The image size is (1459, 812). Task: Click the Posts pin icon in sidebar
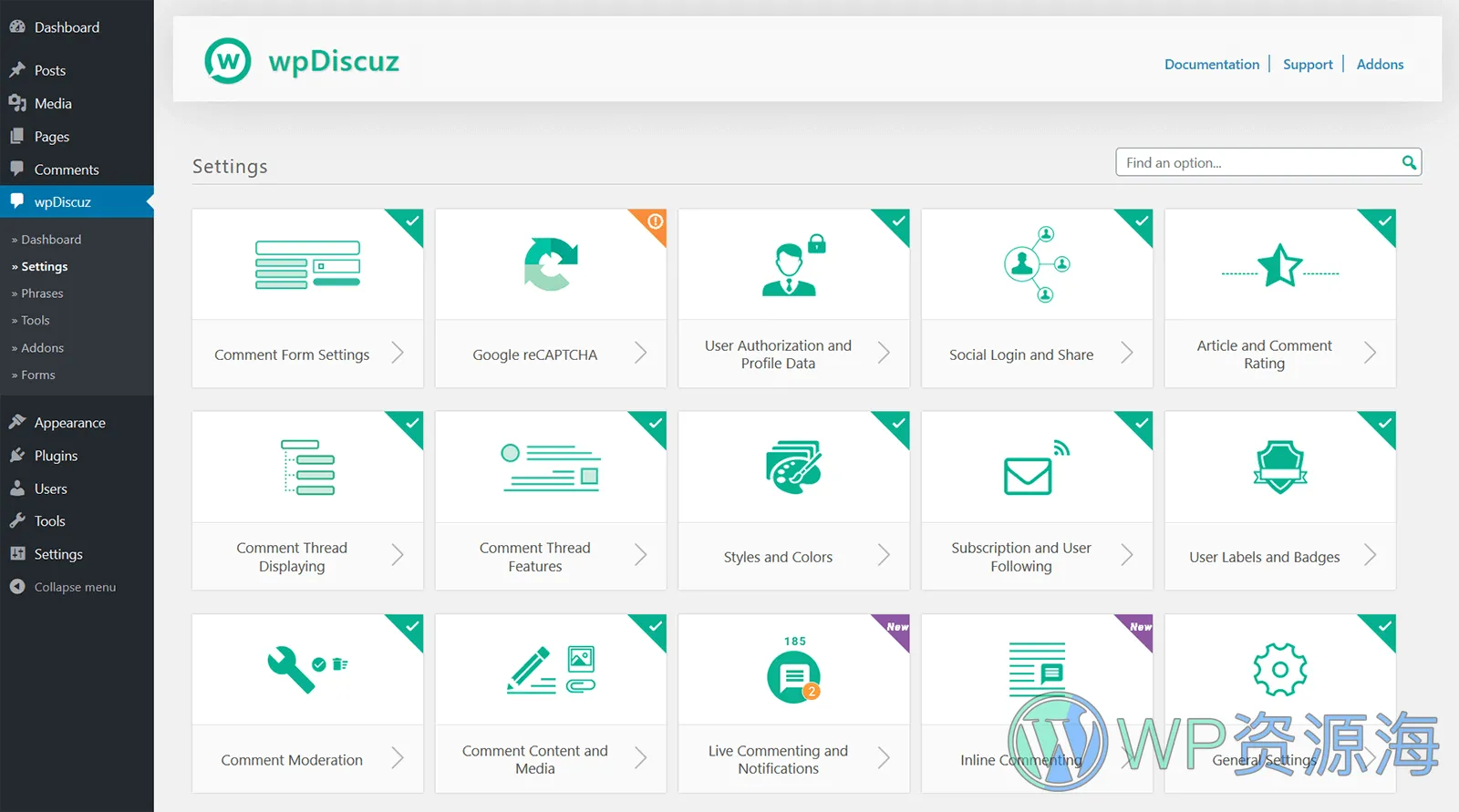coord(17,70)
